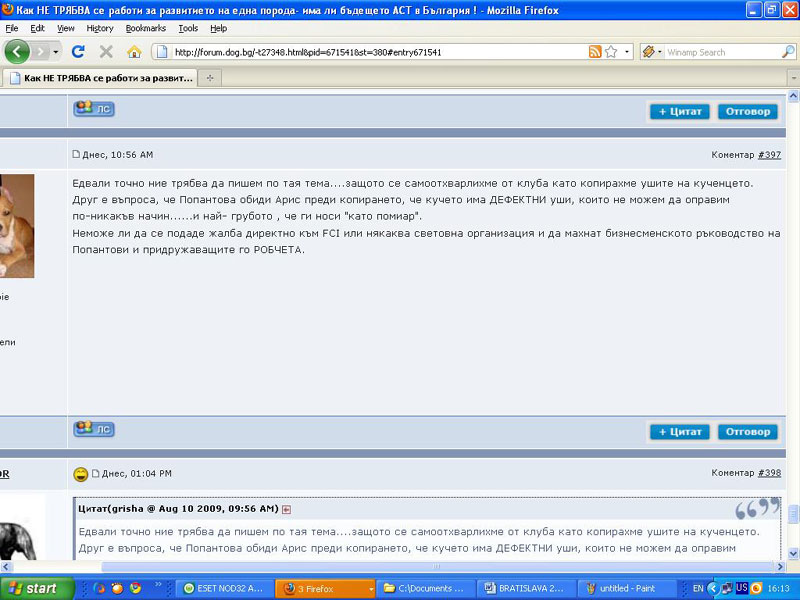Screen dimensions: 800x600
Task: Subscribe via the orange RSS feed icon
Action: (x=595, y=52)
